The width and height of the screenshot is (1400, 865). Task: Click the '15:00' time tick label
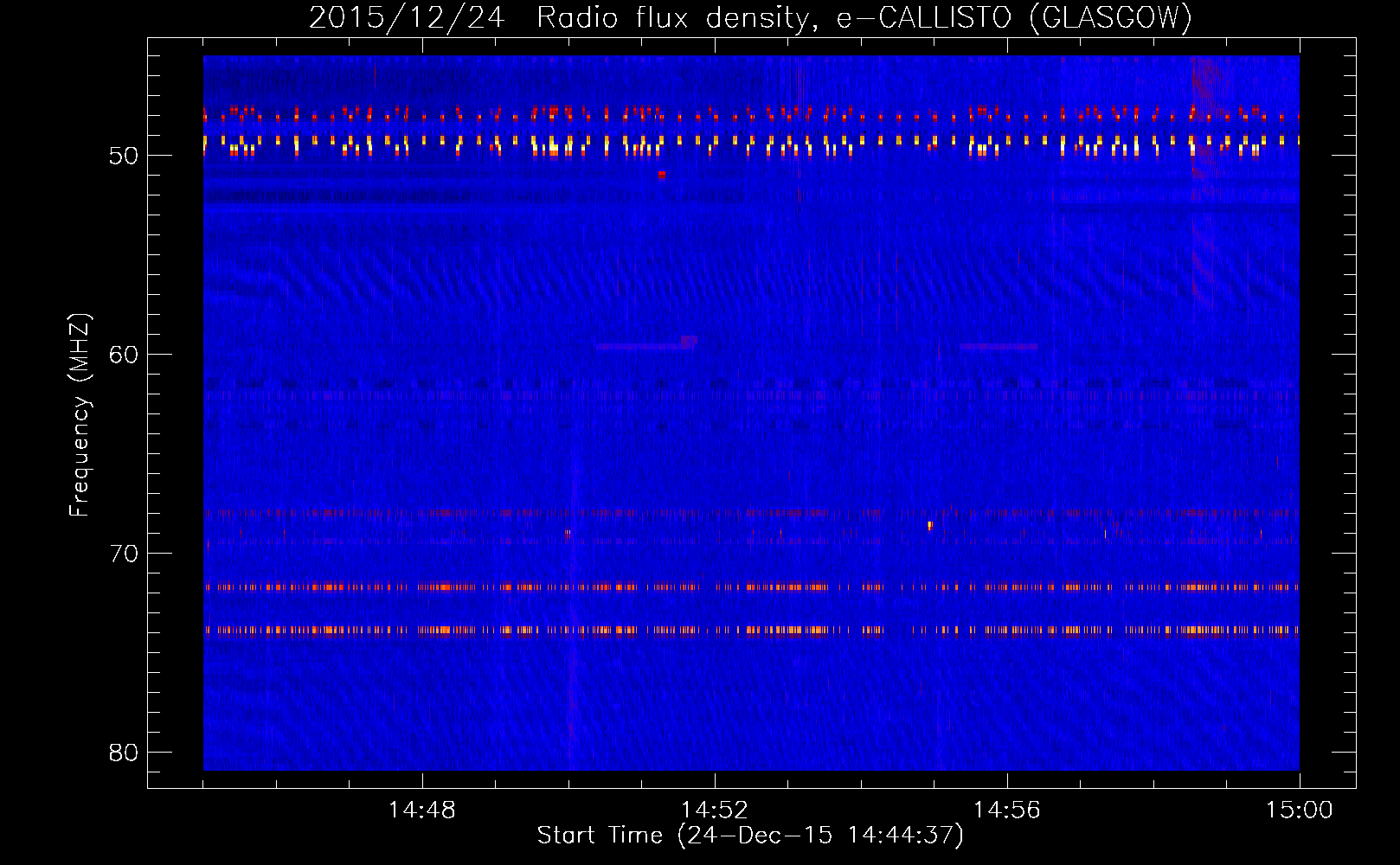click(x=1300, y=811)
